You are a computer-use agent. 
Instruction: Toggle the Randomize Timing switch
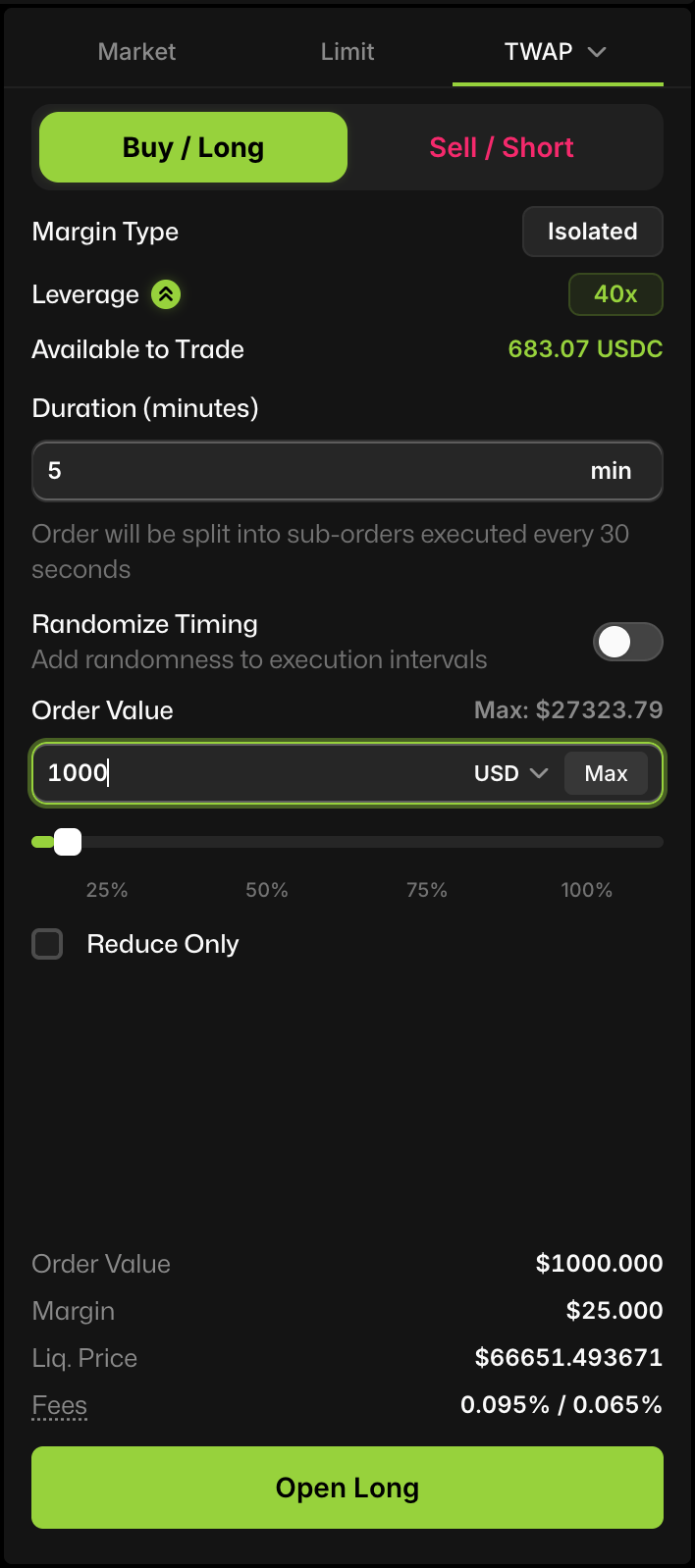click(x=627, y=643)
